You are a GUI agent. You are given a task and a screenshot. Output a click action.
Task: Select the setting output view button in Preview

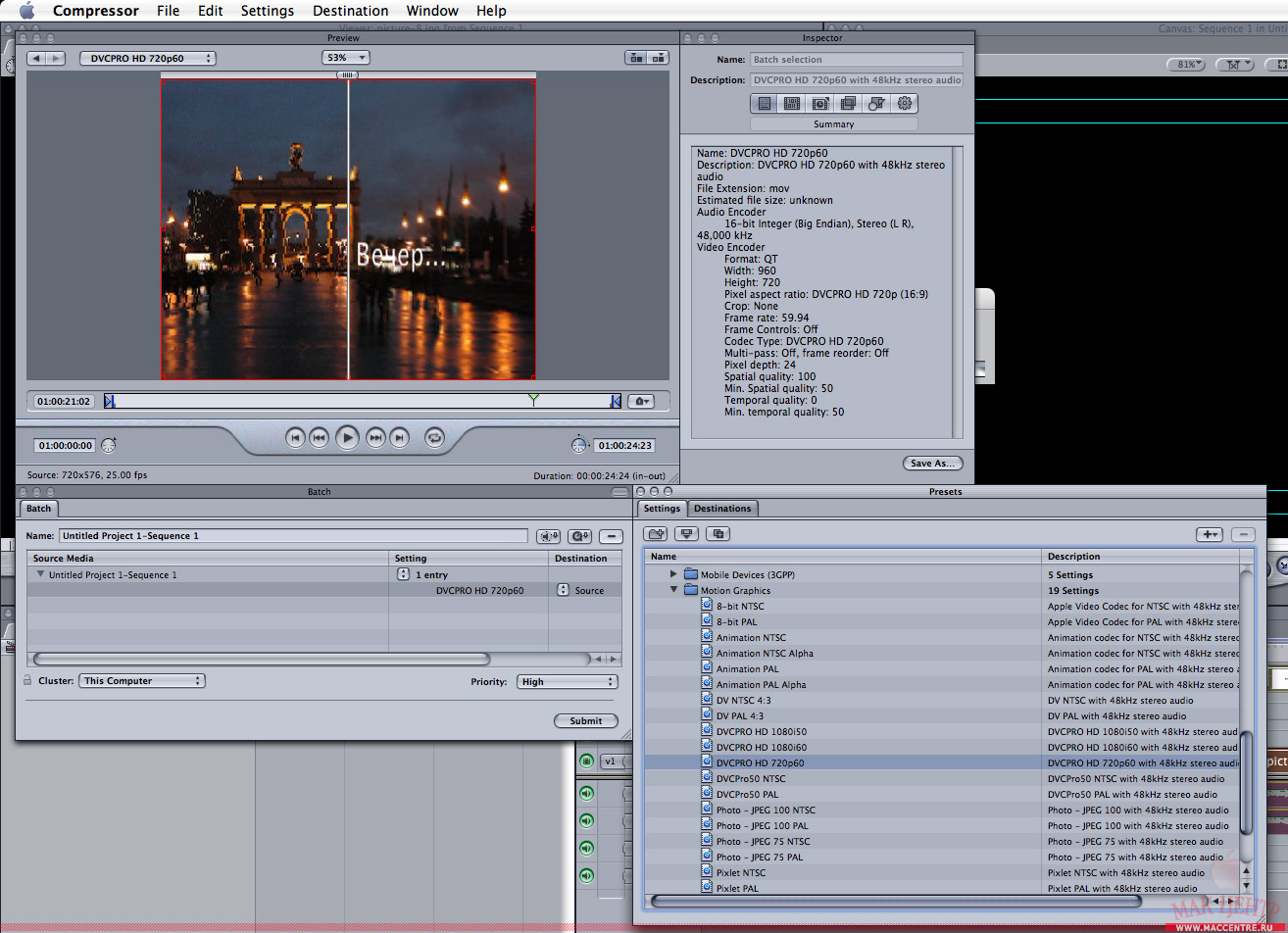point(660,58)
